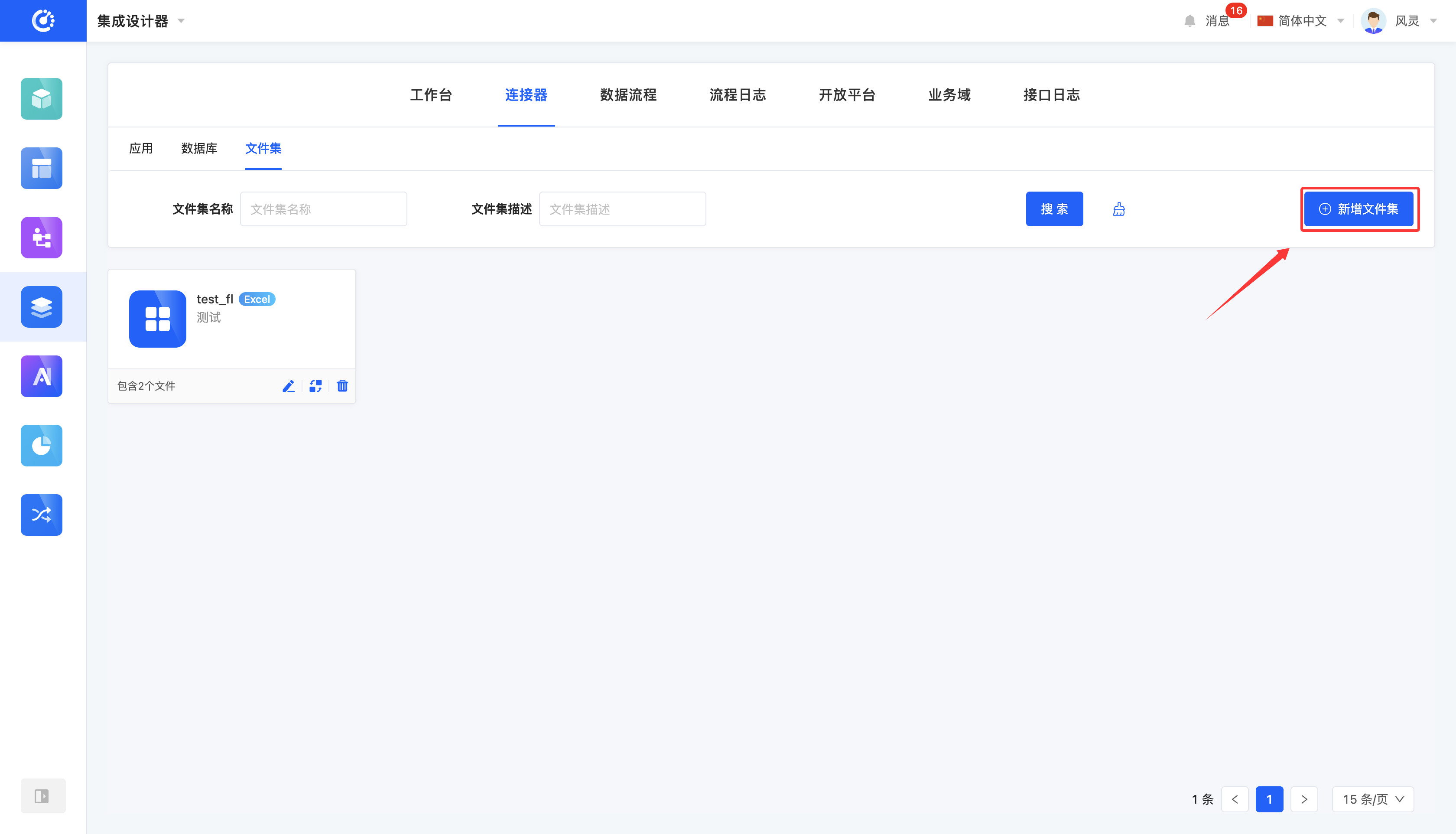Open the AI designer sidebar icon
The image size is (1456, 834).
pos(42,376)
